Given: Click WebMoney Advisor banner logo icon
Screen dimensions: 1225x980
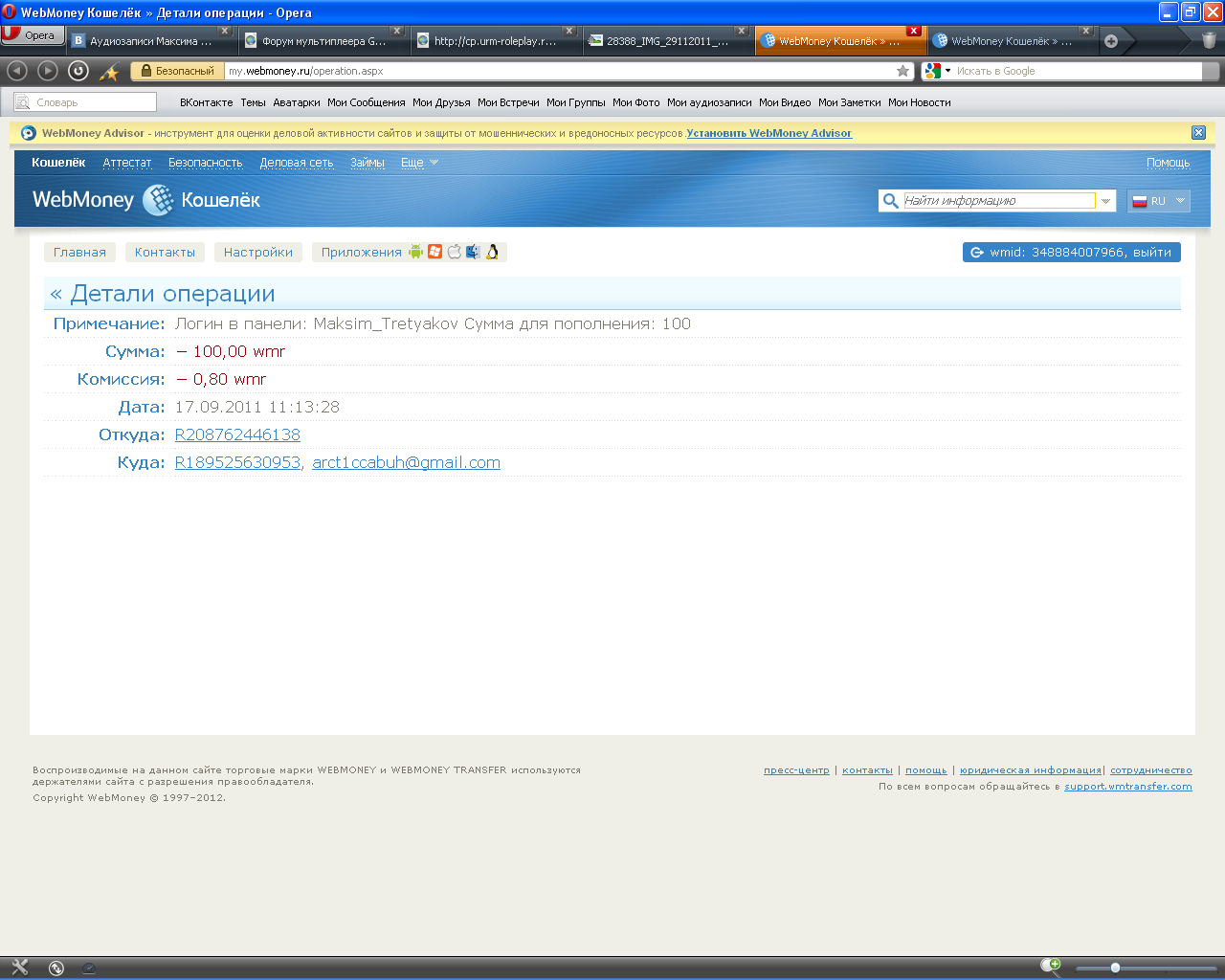Looking at the screenshot, I should pyautogui.click(x=28, y=133).
